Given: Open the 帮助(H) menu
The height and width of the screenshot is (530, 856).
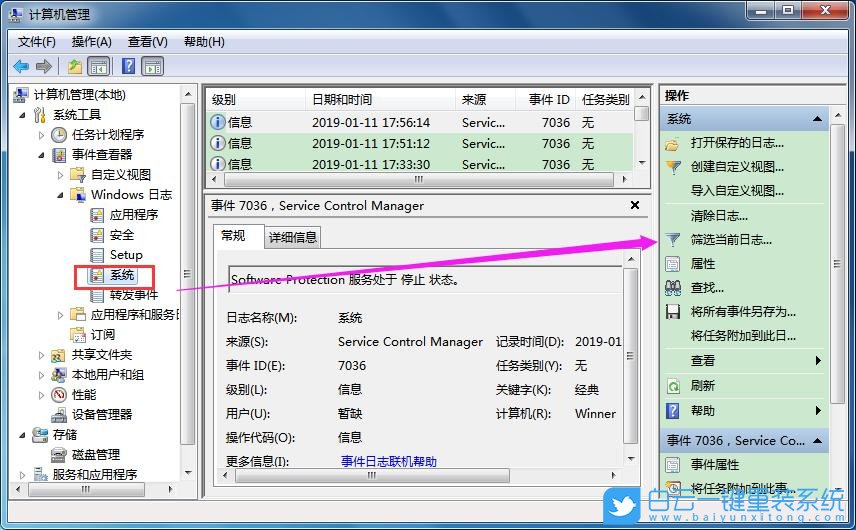Looking at the screenshot, I should (204, 42).
